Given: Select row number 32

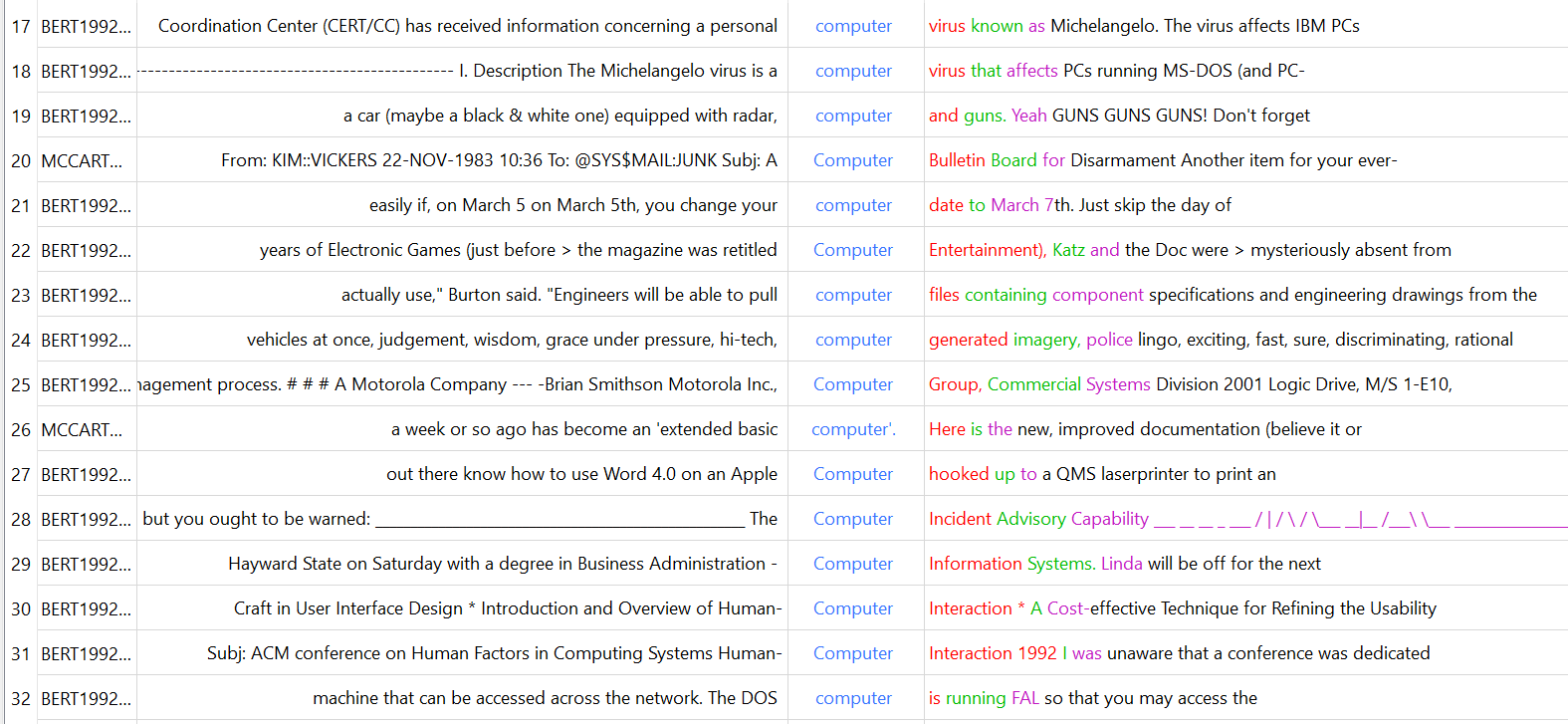Looking at the screenshot, I should click(x=21, y=698).
